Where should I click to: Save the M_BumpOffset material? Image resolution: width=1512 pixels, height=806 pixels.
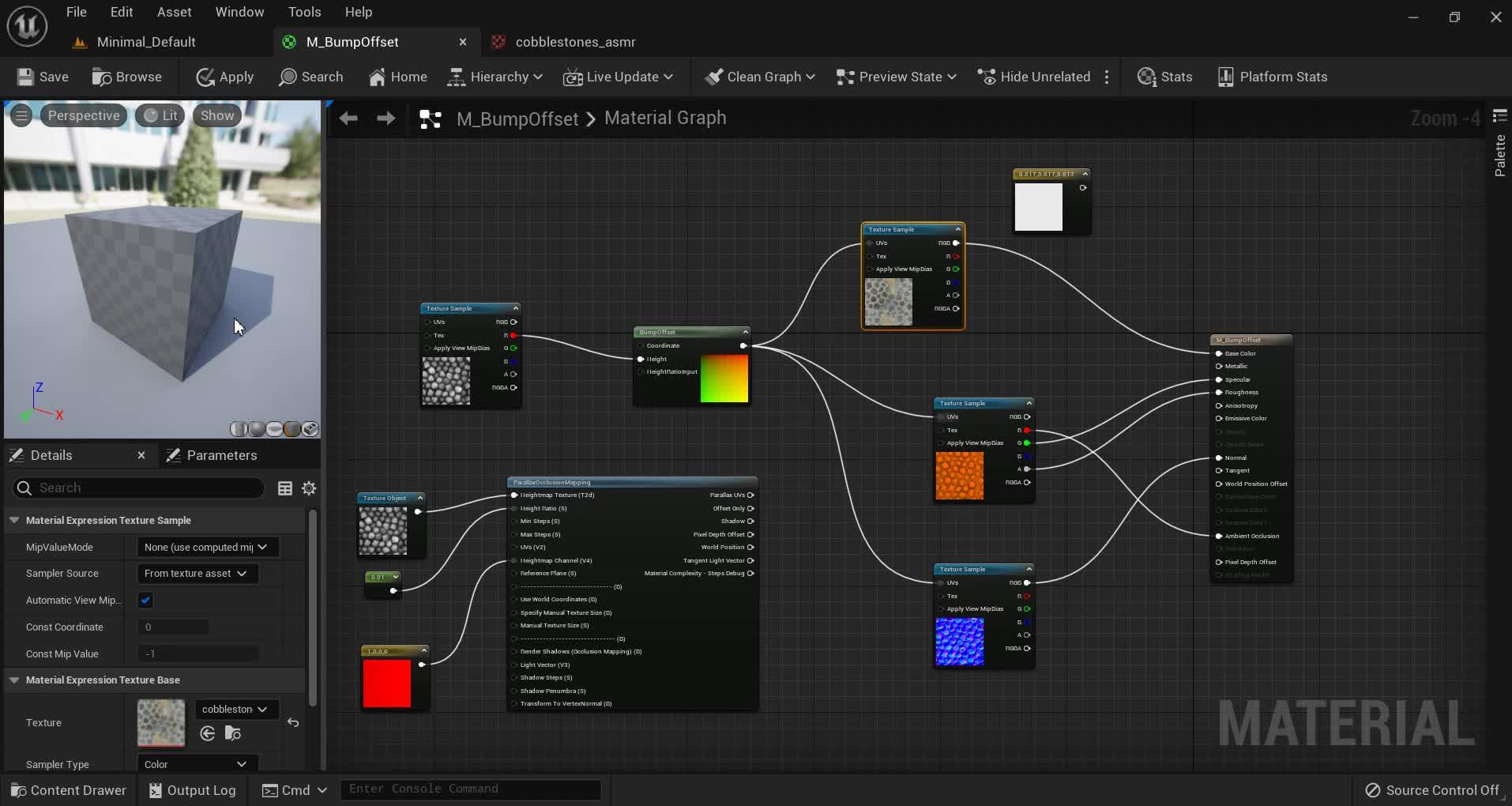coord(42,76)
